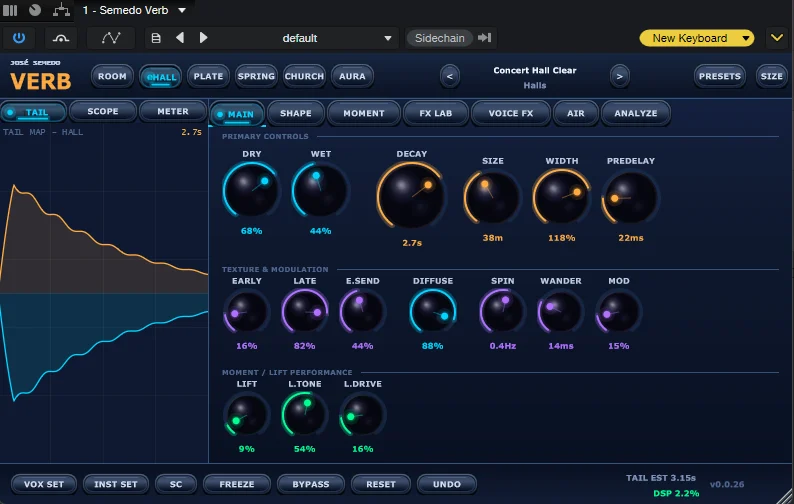Click the VOX SET button

point(44,484)
